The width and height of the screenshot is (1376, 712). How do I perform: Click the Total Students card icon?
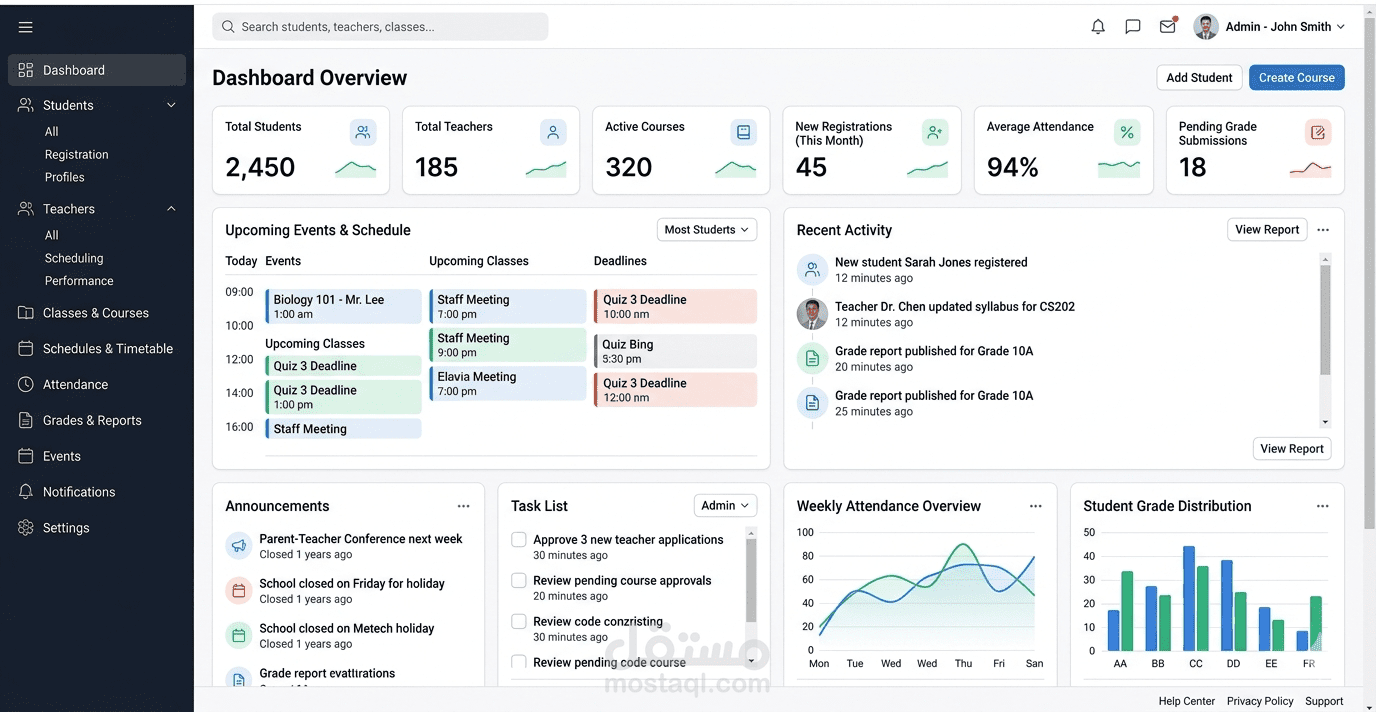[x=363, y=132]
